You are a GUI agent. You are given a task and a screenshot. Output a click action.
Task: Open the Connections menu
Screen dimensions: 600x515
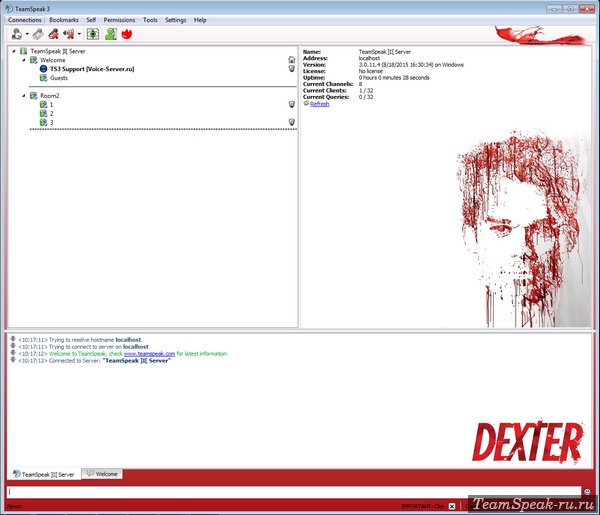click(x=25, y=20)
